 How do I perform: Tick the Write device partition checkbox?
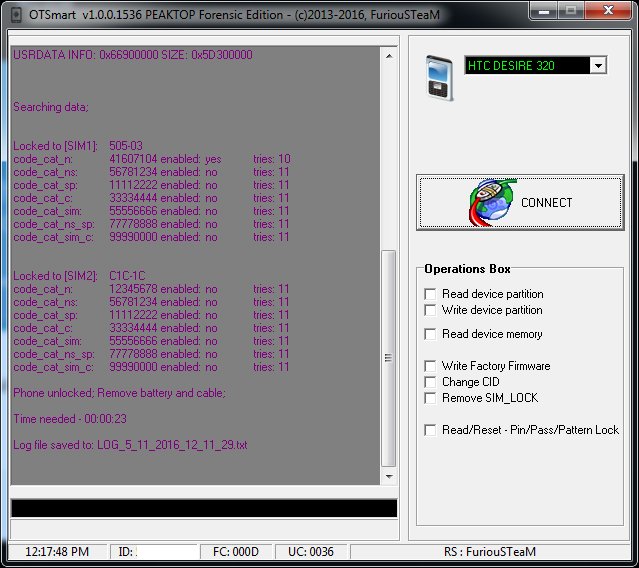(431, 310)
